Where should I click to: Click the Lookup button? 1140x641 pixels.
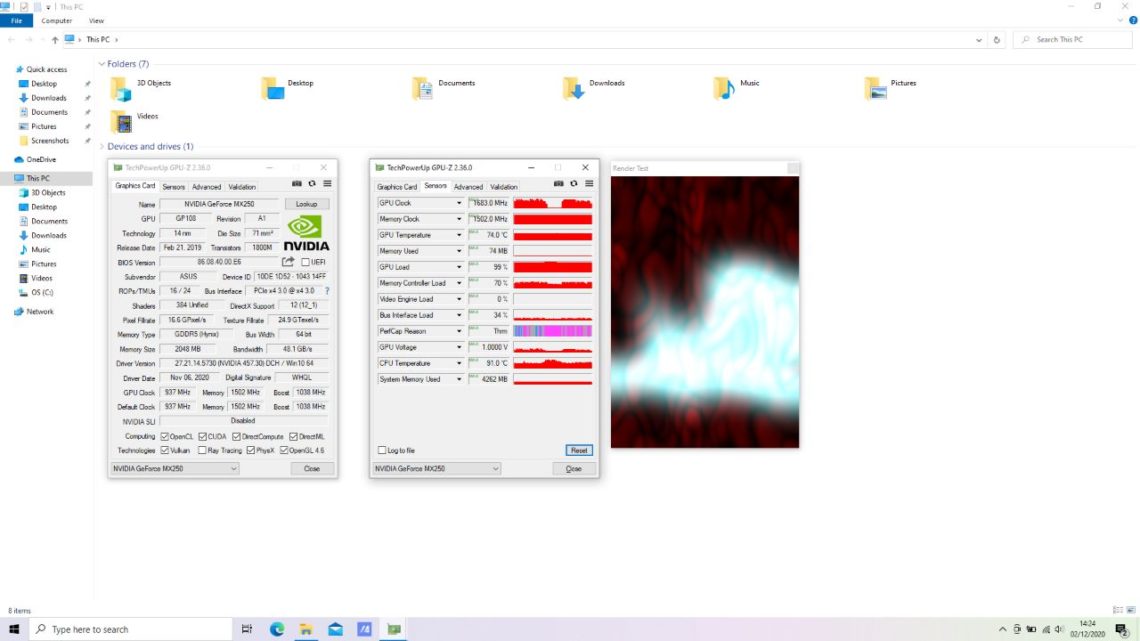[306, 202]
